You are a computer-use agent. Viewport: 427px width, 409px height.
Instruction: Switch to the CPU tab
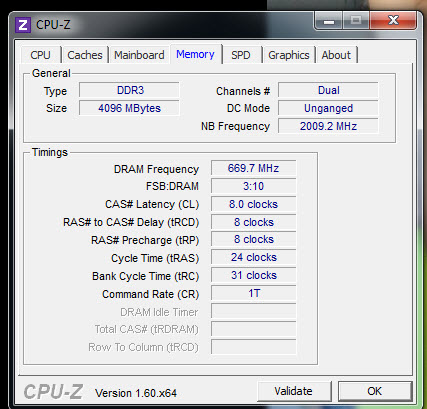click(x=41, y=55)
